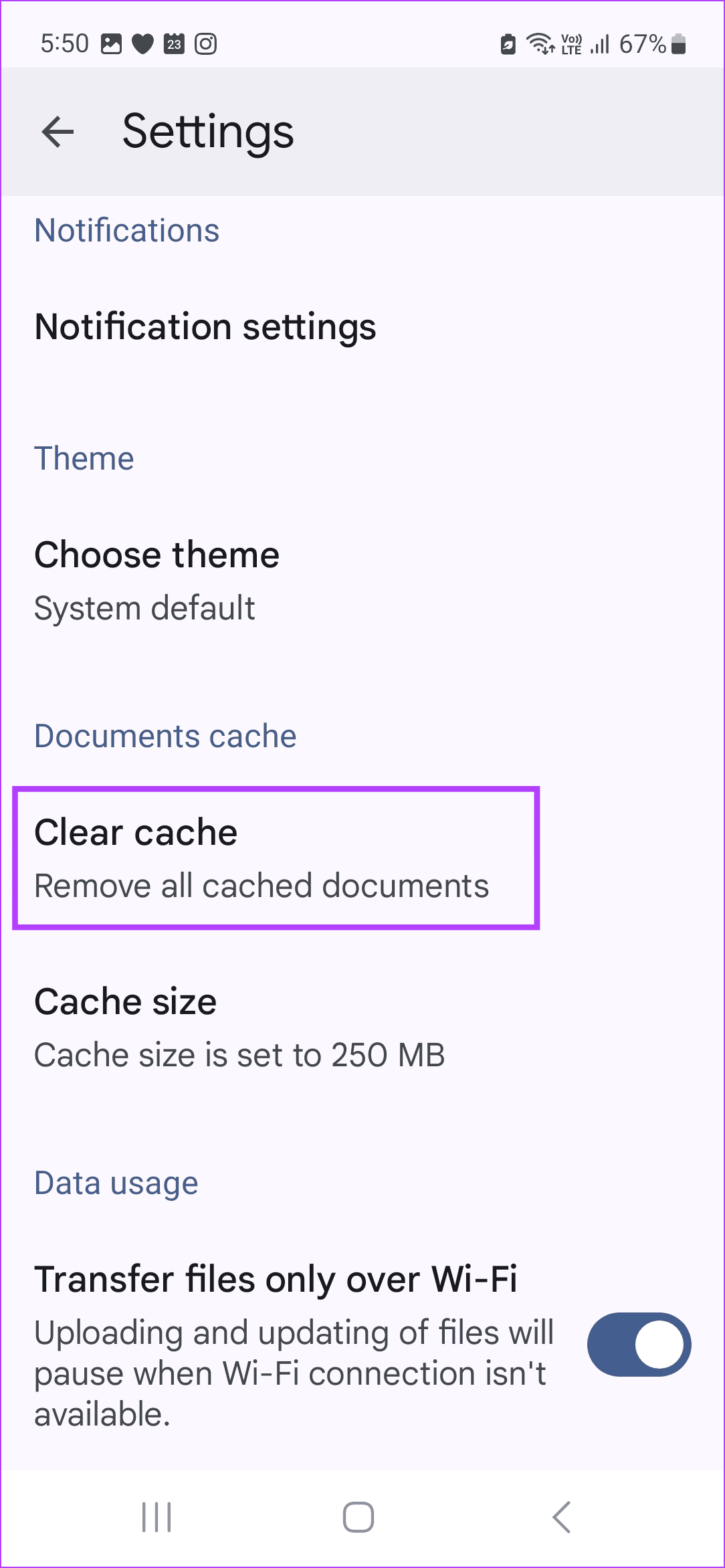Click the Data usage section header
The image size is (725, 1568).
tap(116, 1183)
